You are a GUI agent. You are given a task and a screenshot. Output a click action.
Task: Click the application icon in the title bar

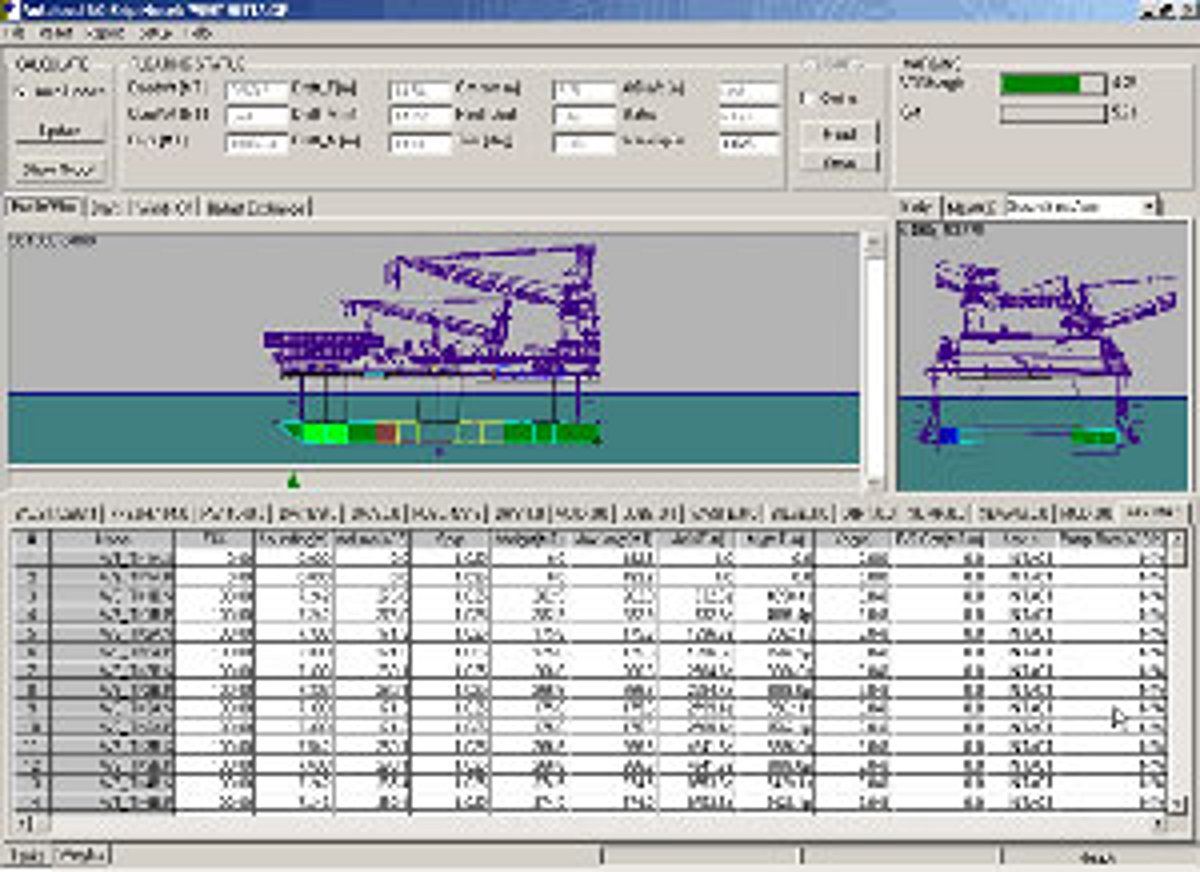(10, 10)
